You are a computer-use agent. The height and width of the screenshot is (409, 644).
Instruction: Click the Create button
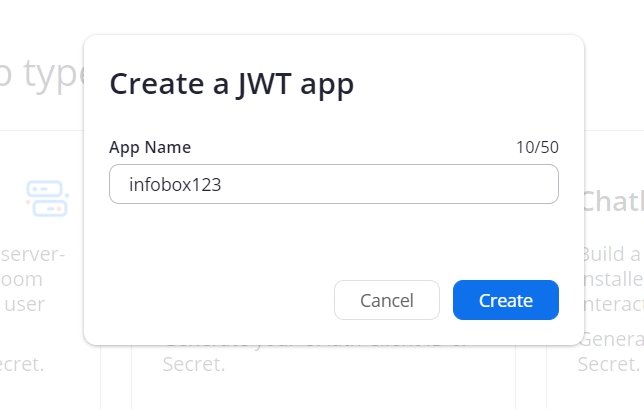coord(506,300)
